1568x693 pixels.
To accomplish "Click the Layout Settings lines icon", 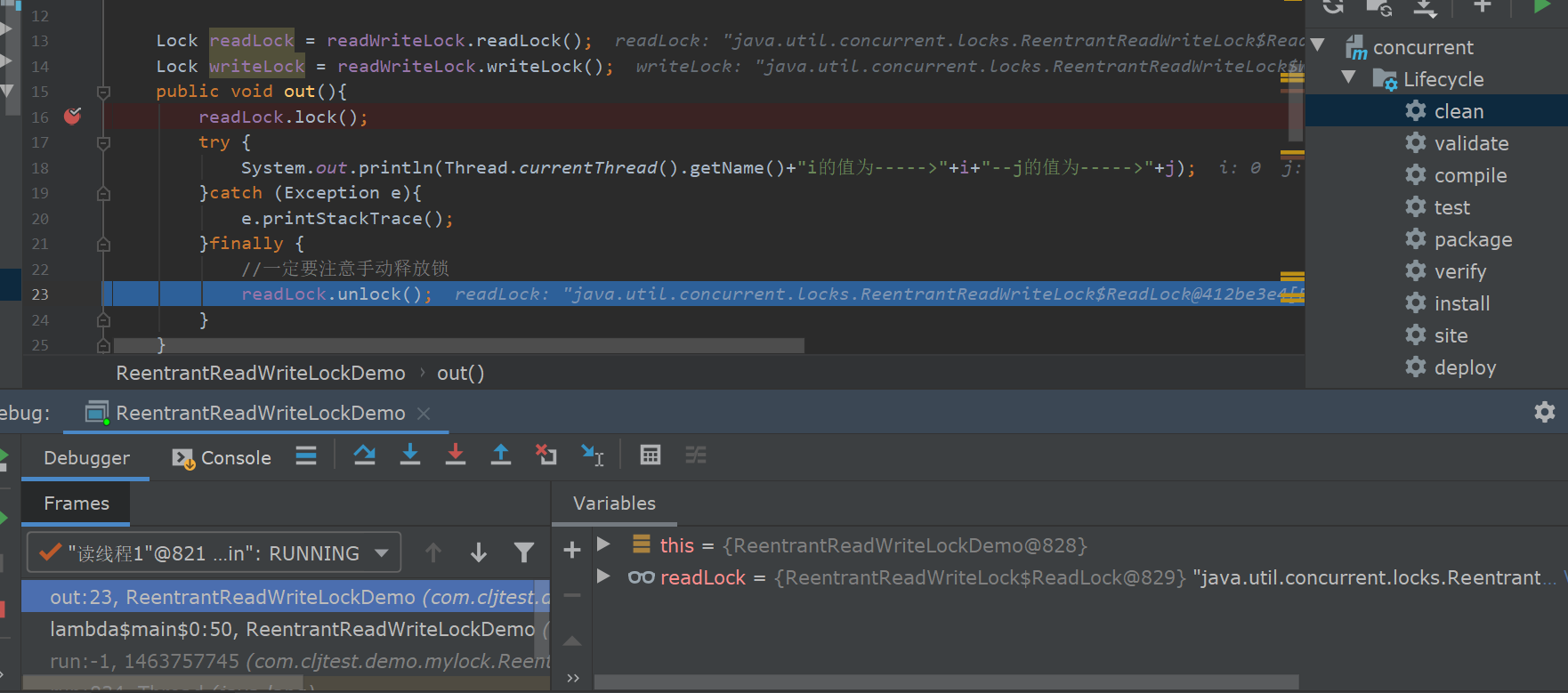I will 306,455.
